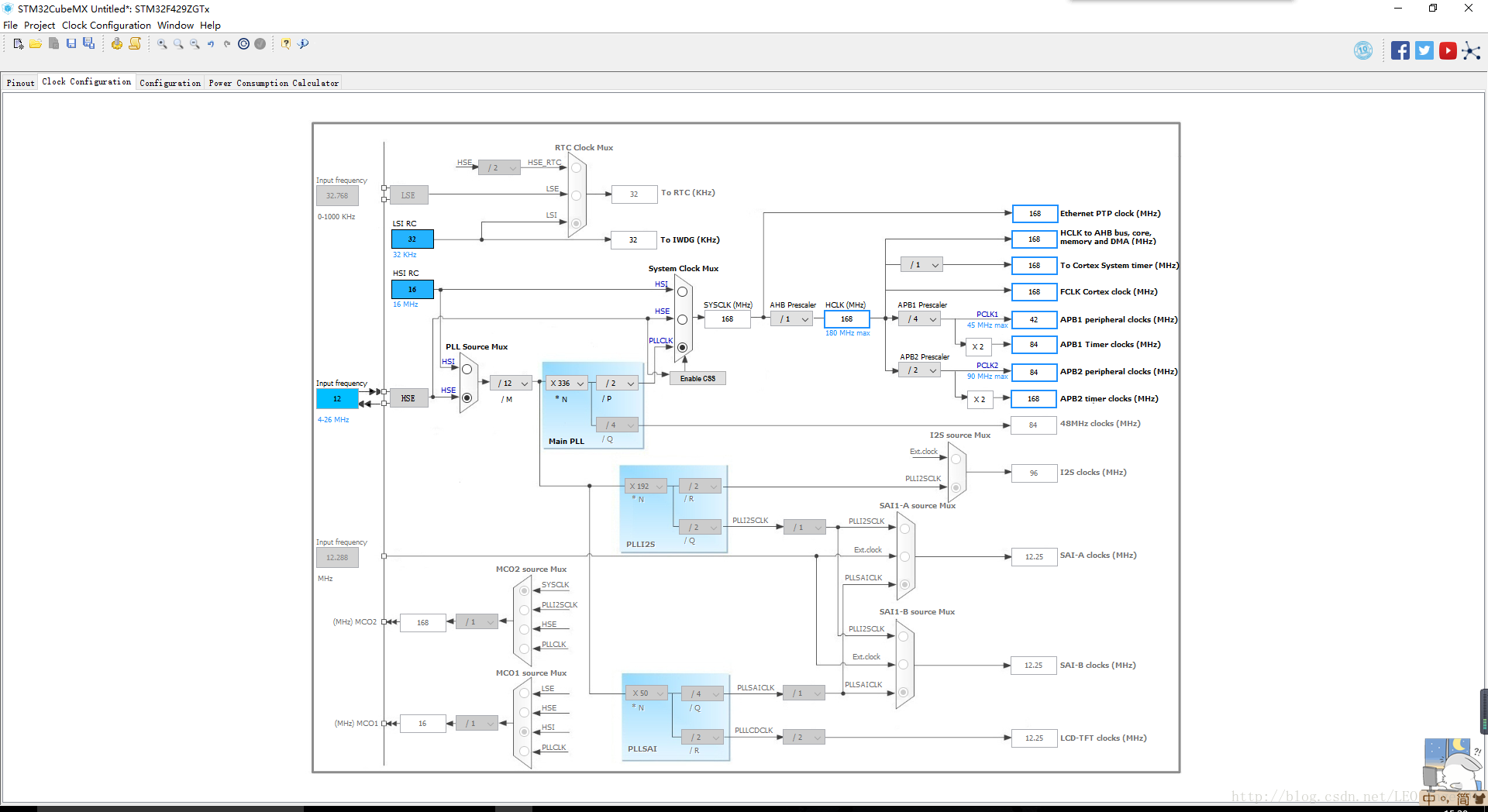Edit the HSE input frequency 12 field
The height and width of the screenshot is (812, 1488).
(x=337, y=398)
